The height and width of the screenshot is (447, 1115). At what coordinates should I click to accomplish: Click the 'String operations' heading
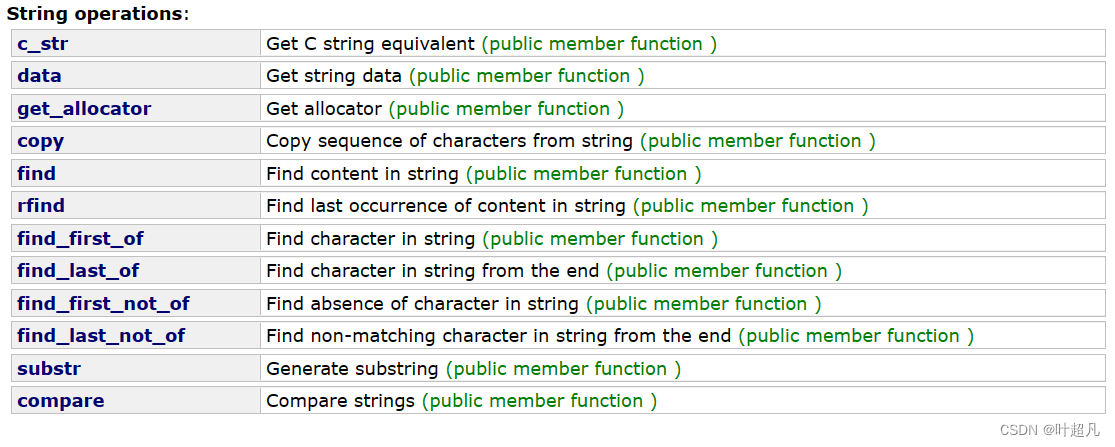[97, 14]
